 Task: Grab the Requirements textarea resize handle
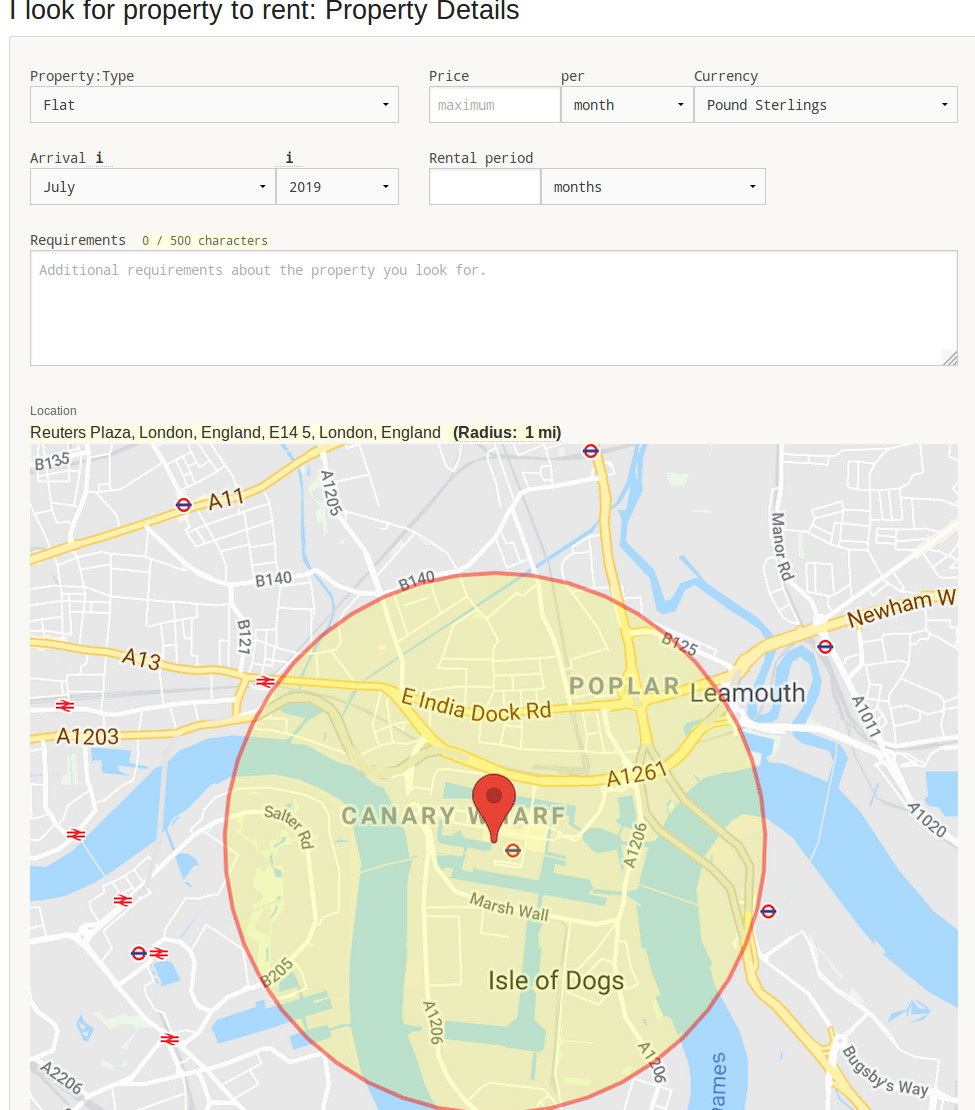[x=950, y=358]
